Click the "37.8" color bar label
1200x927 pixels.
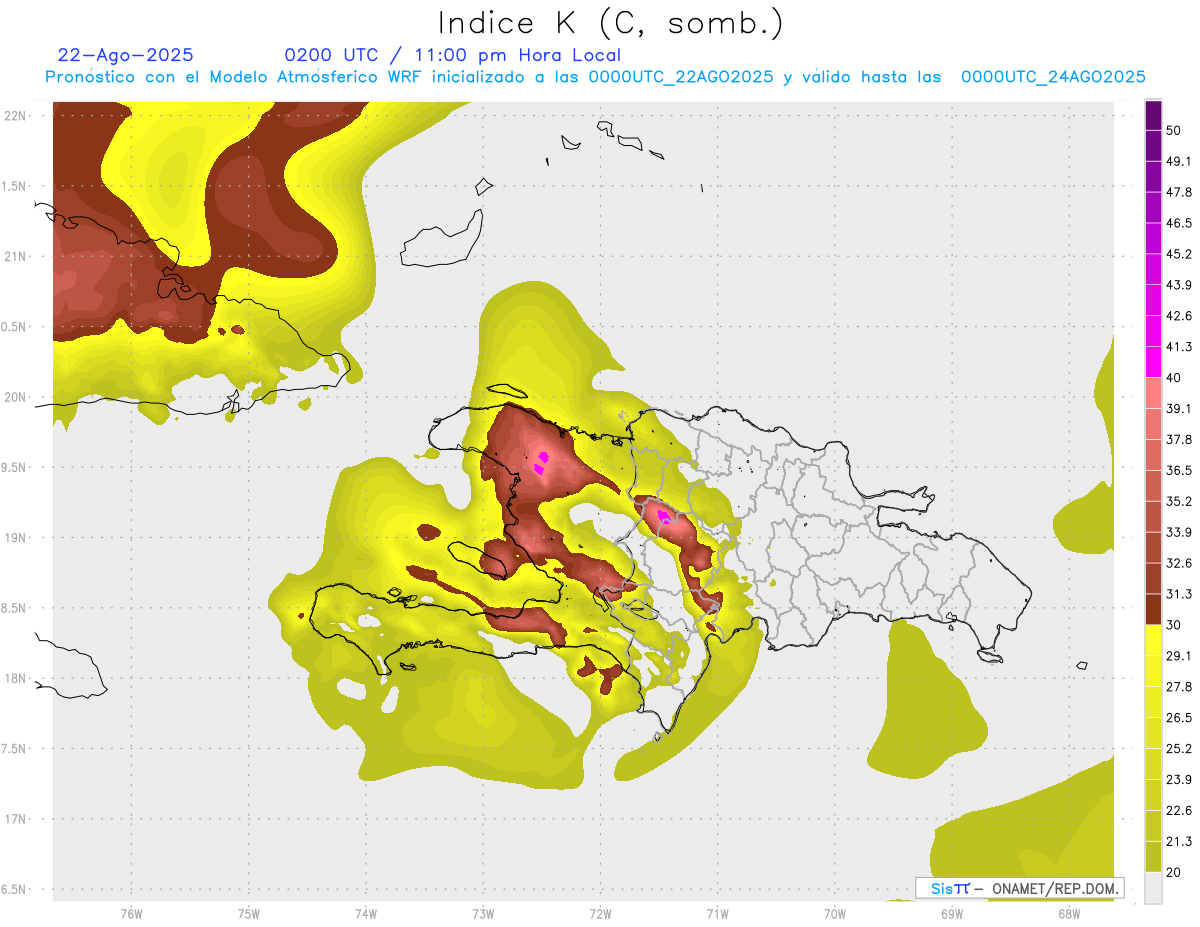pos(1179,440)
